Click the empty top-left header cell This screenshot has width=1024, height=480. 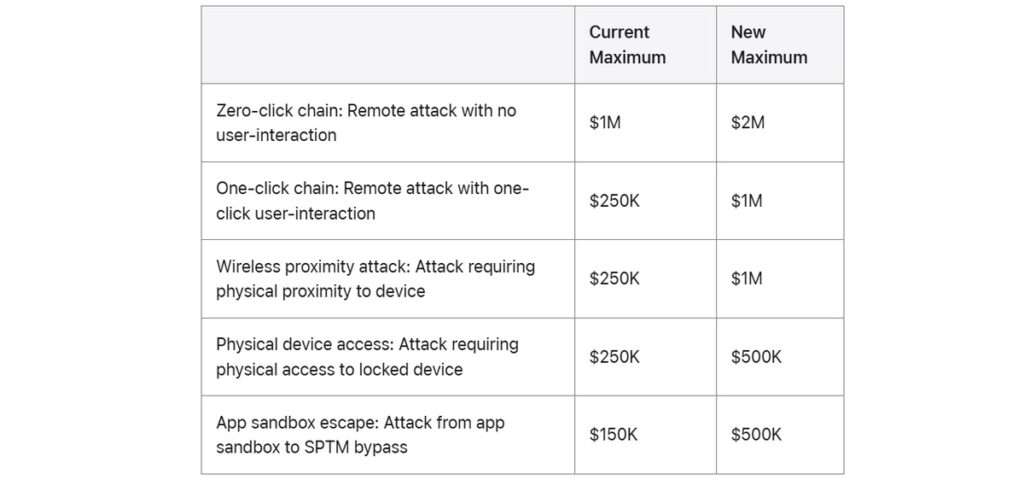(x=387, y=45)
